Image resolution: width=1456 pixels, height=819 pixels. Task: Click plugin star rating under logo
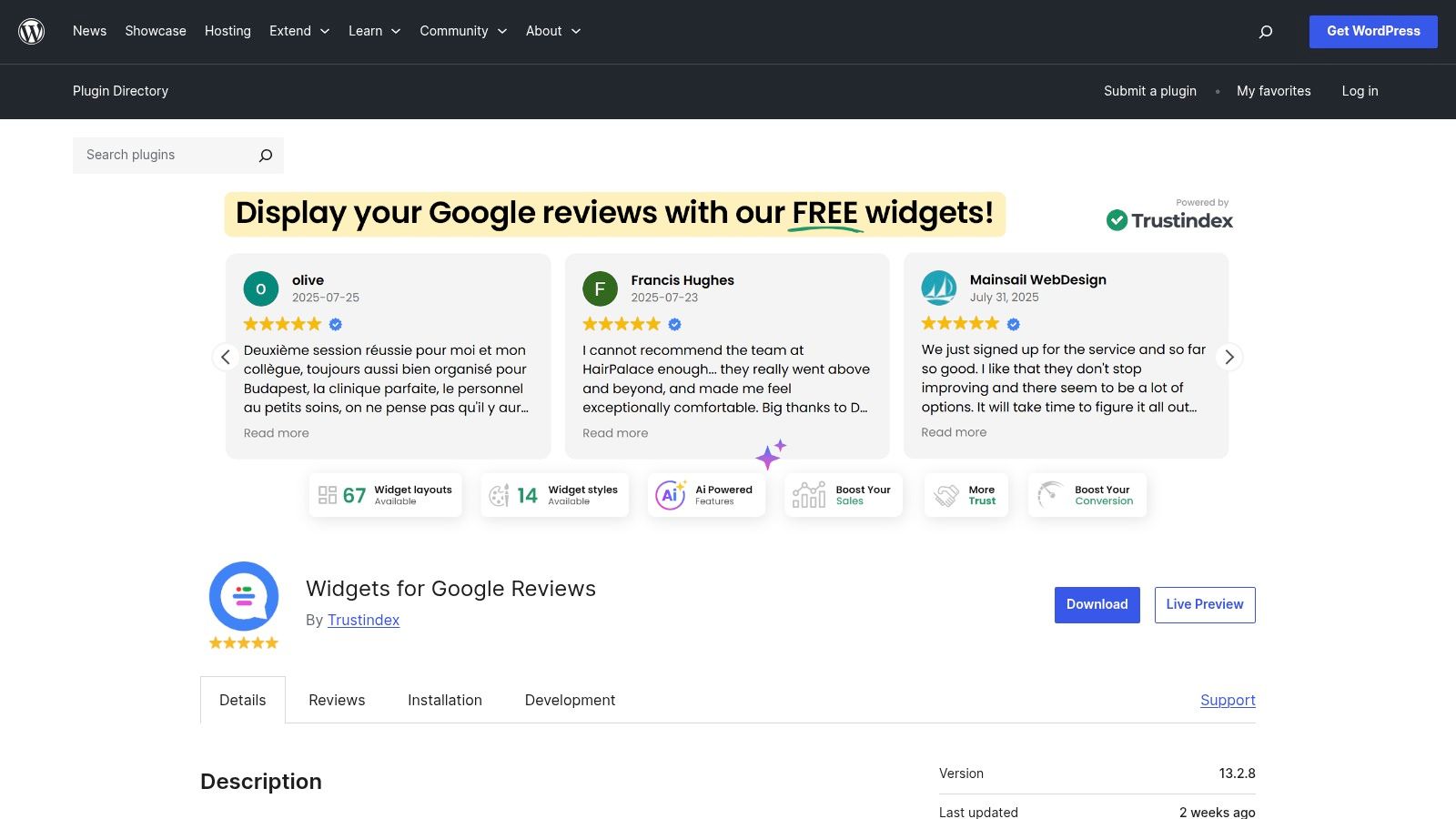244,642
